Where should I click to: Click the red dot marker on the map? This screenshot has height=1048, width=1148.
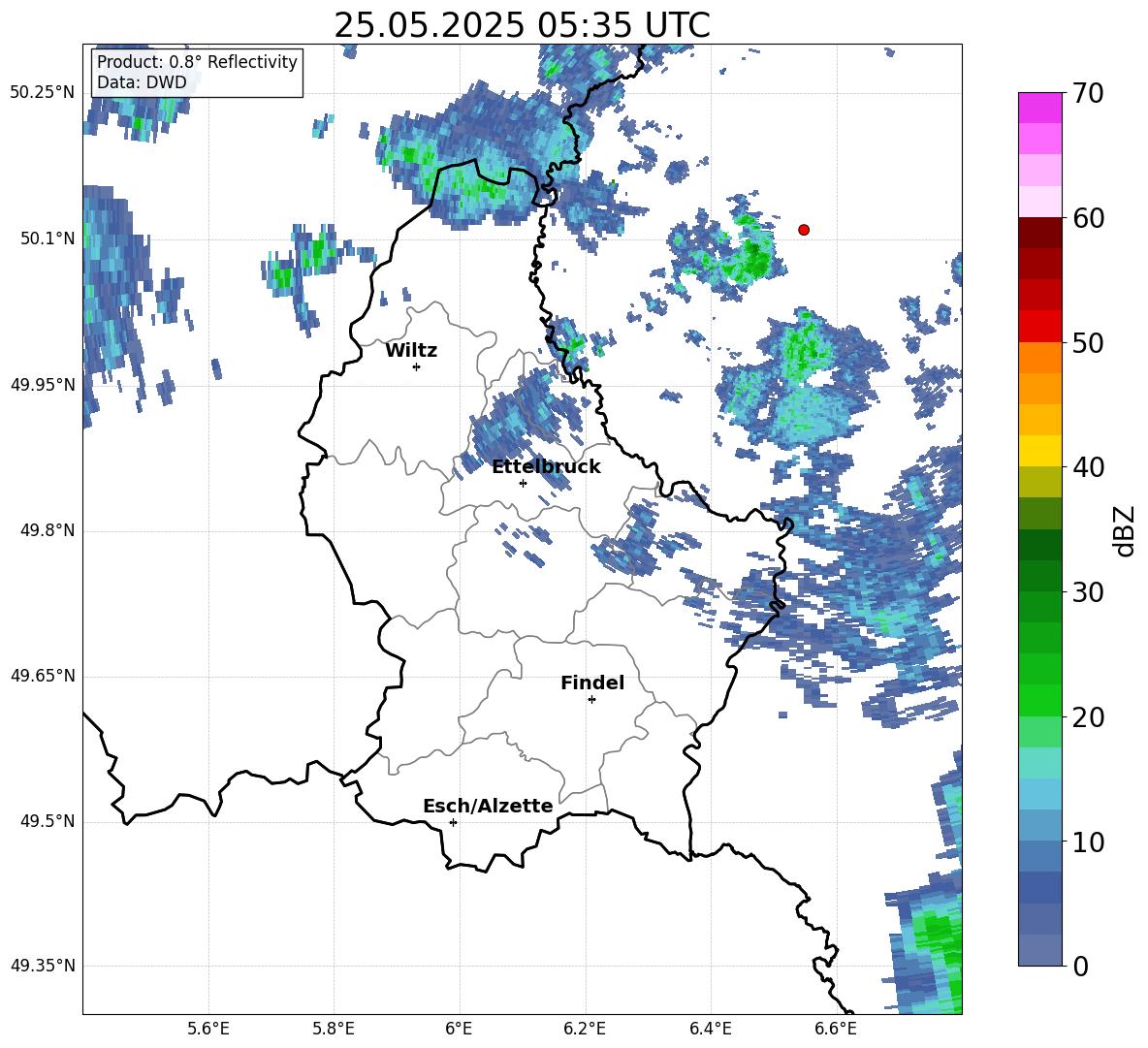(804, 230)
